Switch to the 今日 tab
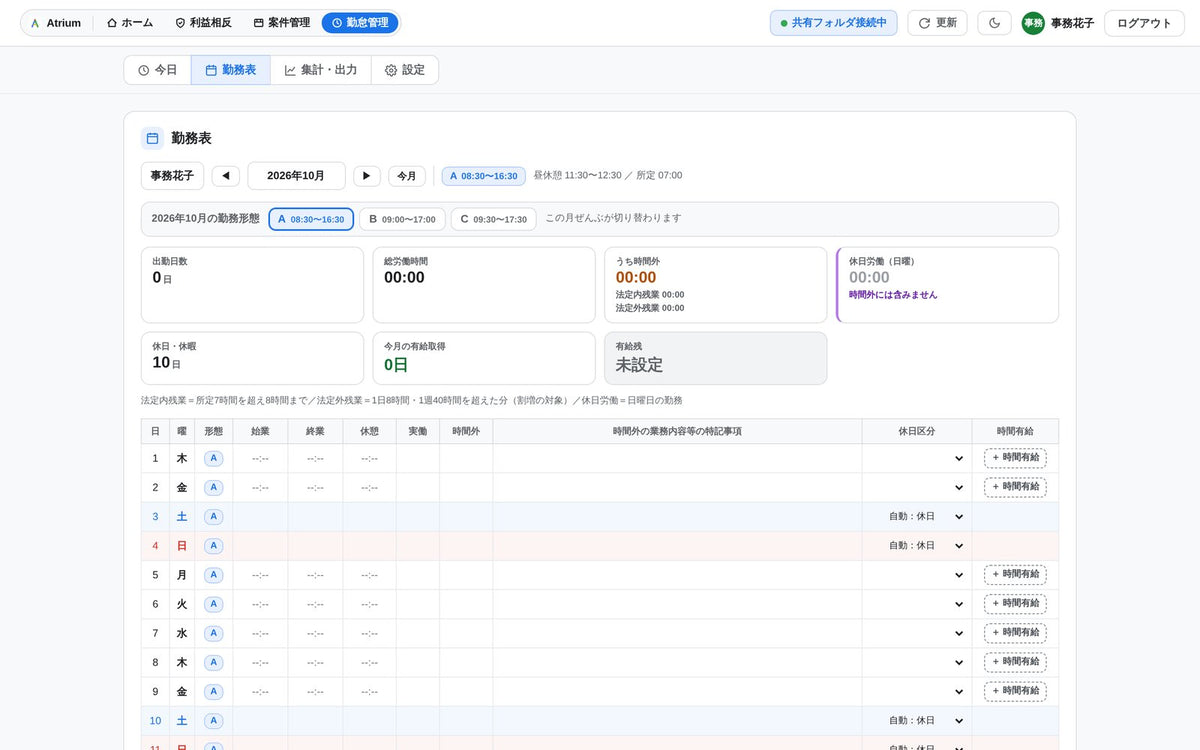Image resolution: width=1200 pixels, height=750 pixels. [x=158, y=70]
